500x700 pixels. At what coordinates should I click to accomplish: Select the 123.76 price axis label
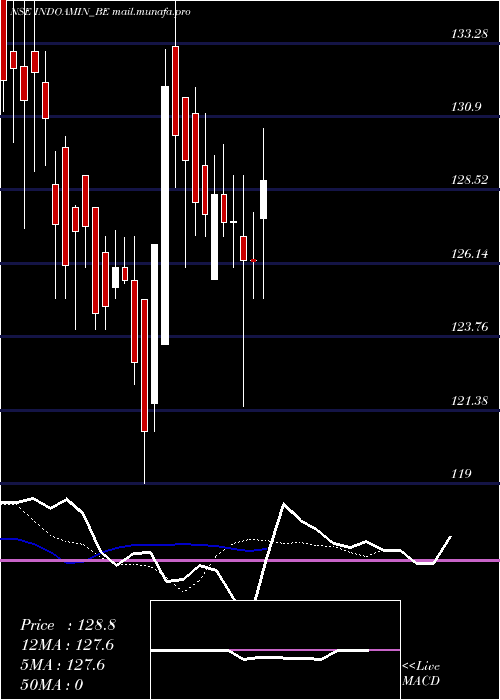tap(470, 327)
